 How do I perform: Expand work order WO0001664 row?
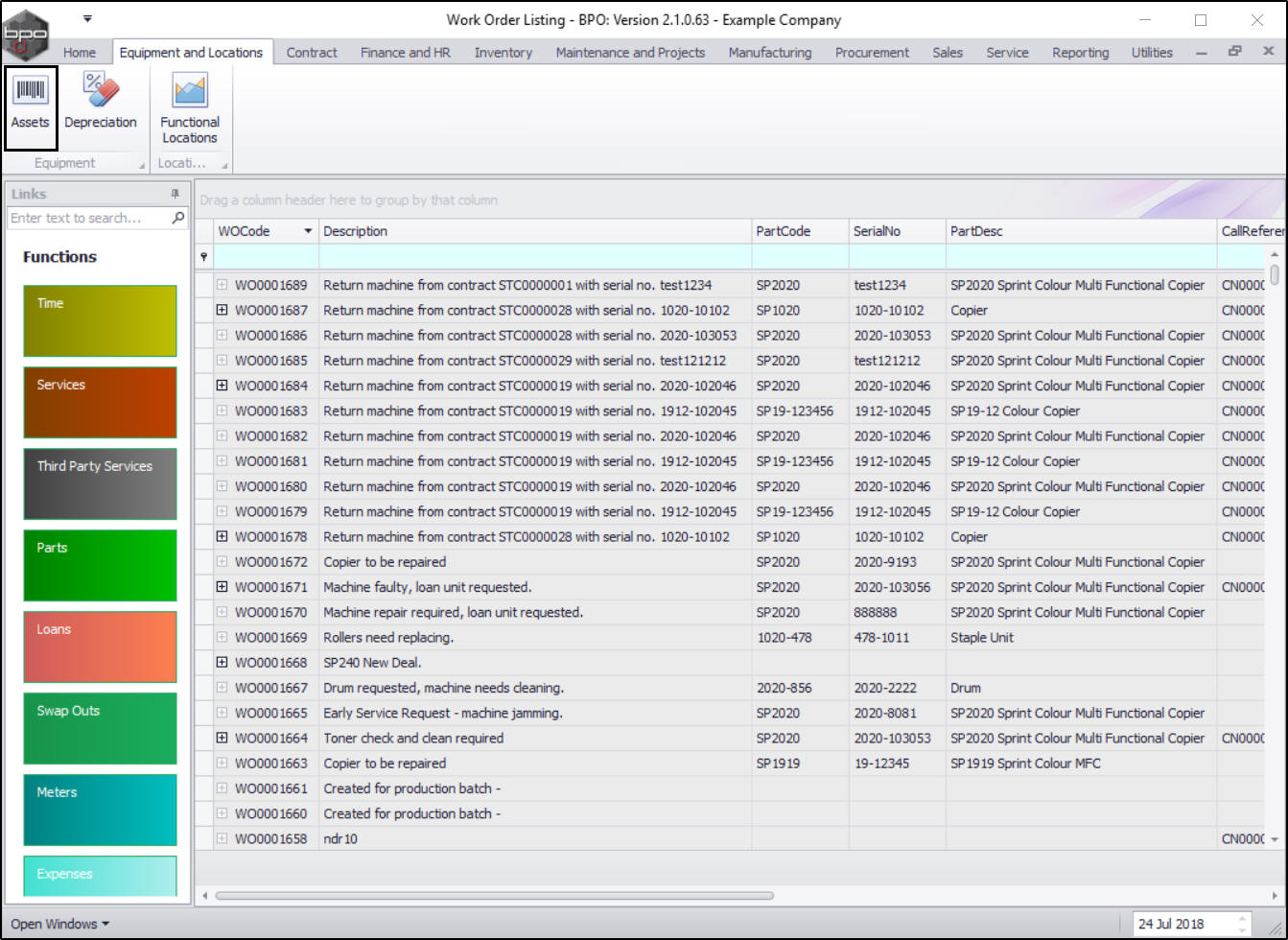pyautogui.click(x=222, y=738)
